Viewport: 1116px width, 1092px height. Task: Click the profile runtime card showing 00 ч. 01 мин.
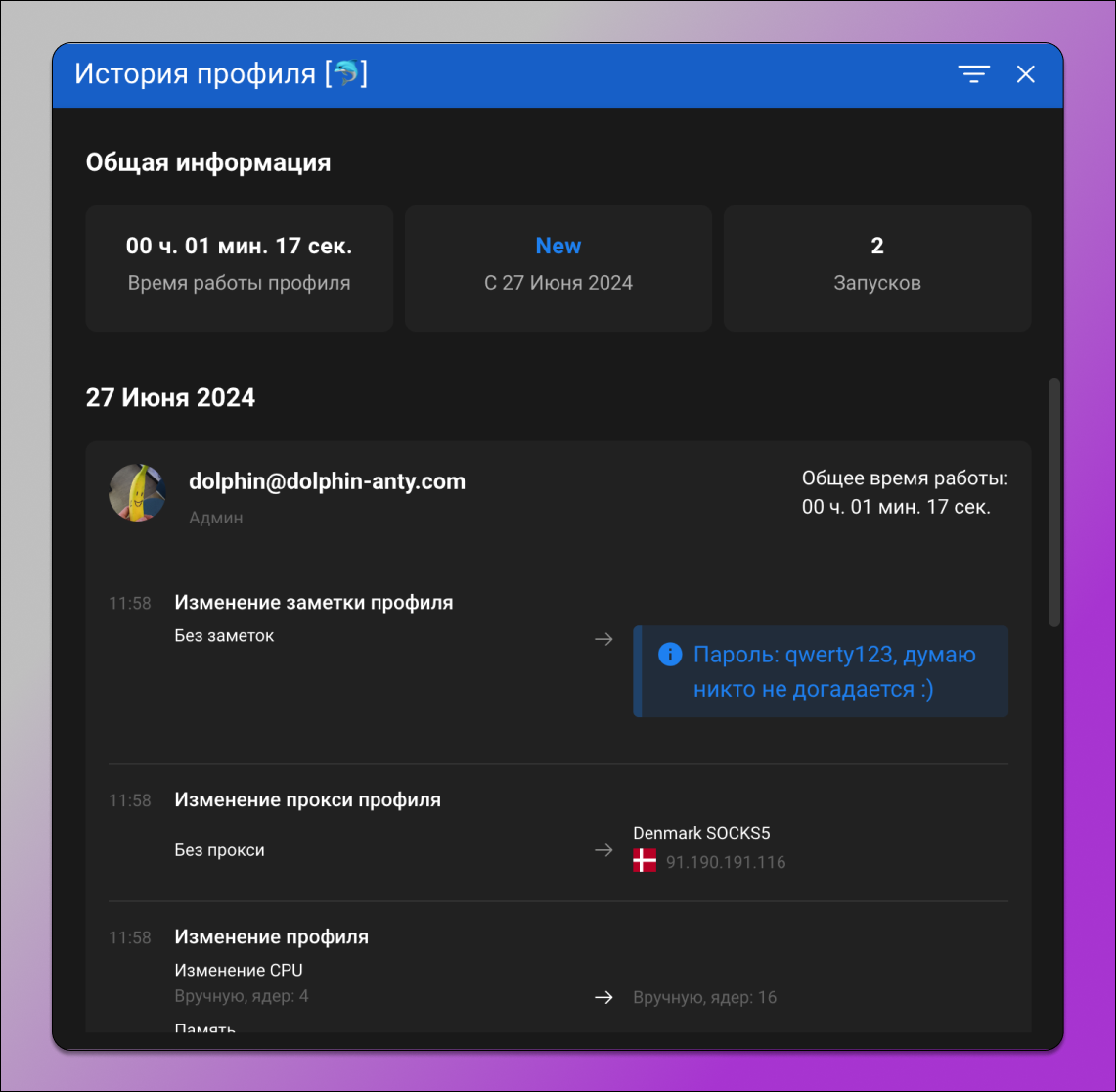(239, 268)
